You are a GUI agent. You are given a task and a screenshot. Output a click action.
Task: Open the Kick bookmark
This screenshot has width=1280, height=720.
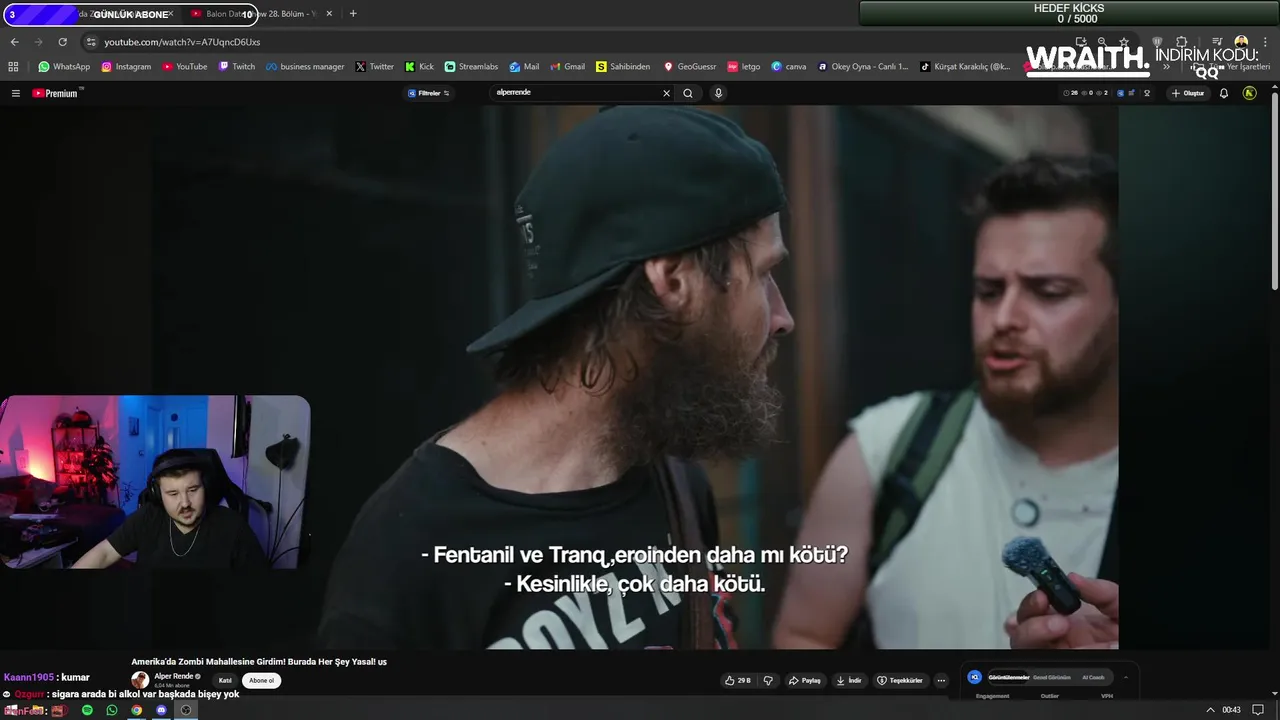pos(419,67)
